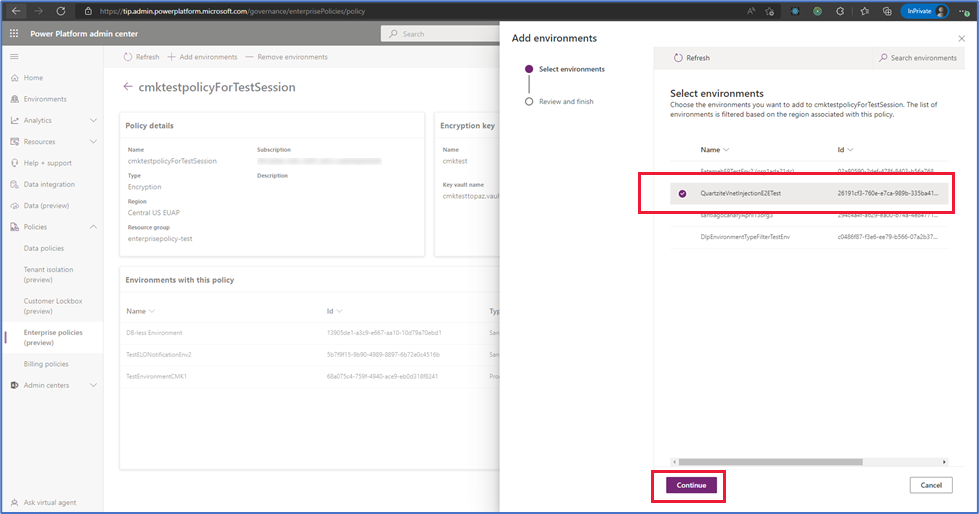The width and height of the screenshot is (979, 514).
Task: Click Ask virtual agent link
Action: (x=50, y=502)
